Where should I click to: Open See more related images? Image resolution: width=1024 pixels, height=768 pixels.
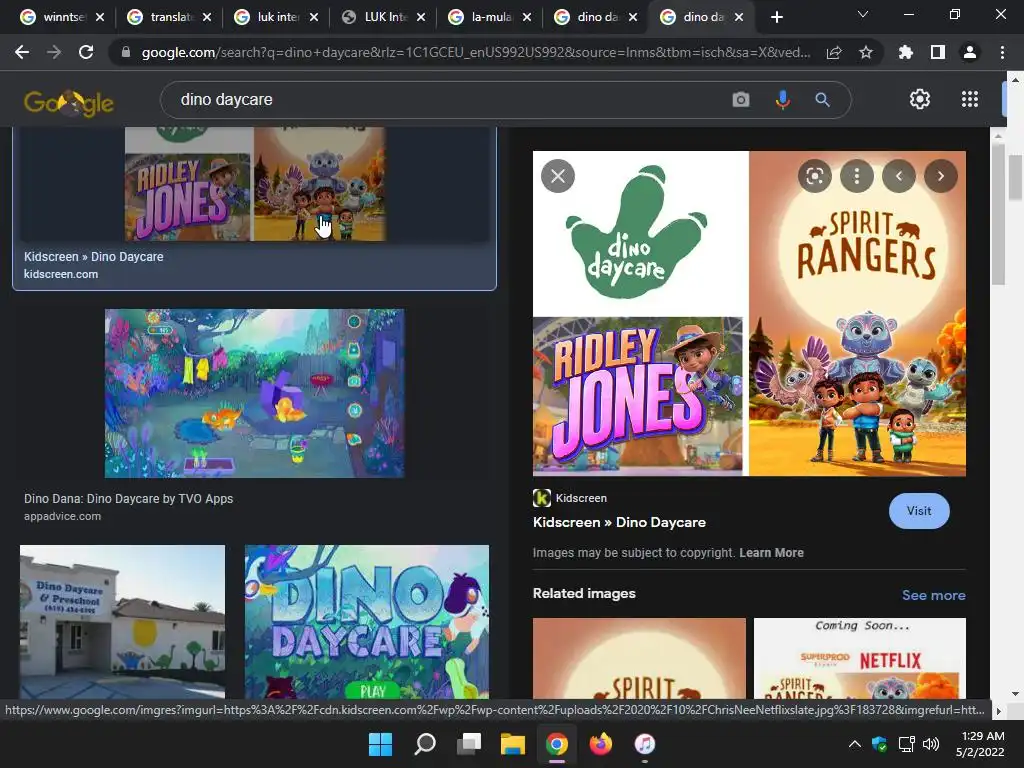coord(933,595)
